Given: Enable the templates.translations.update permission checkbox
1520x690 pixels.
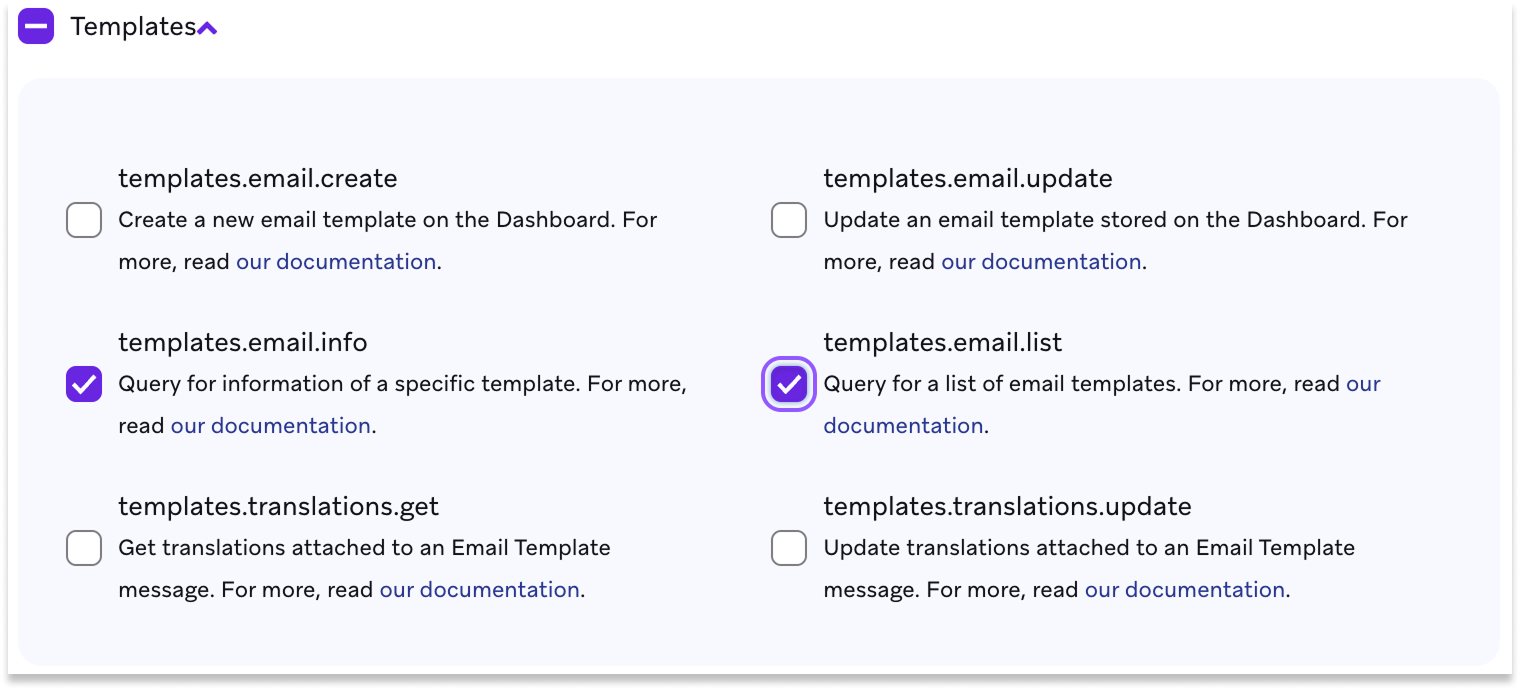Looking at the screenshot, I should coord(789,548).
